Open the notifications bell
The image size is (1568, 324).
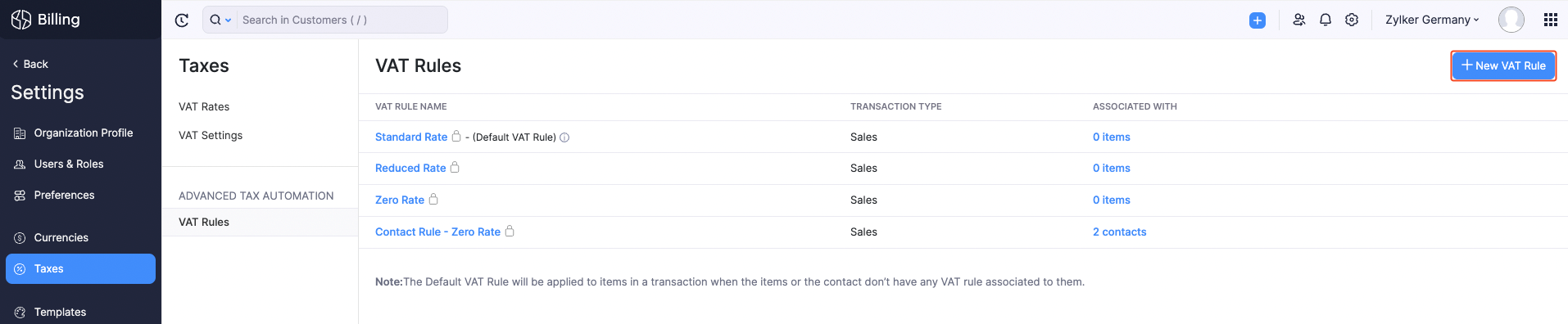click(x=1326, y=20)
